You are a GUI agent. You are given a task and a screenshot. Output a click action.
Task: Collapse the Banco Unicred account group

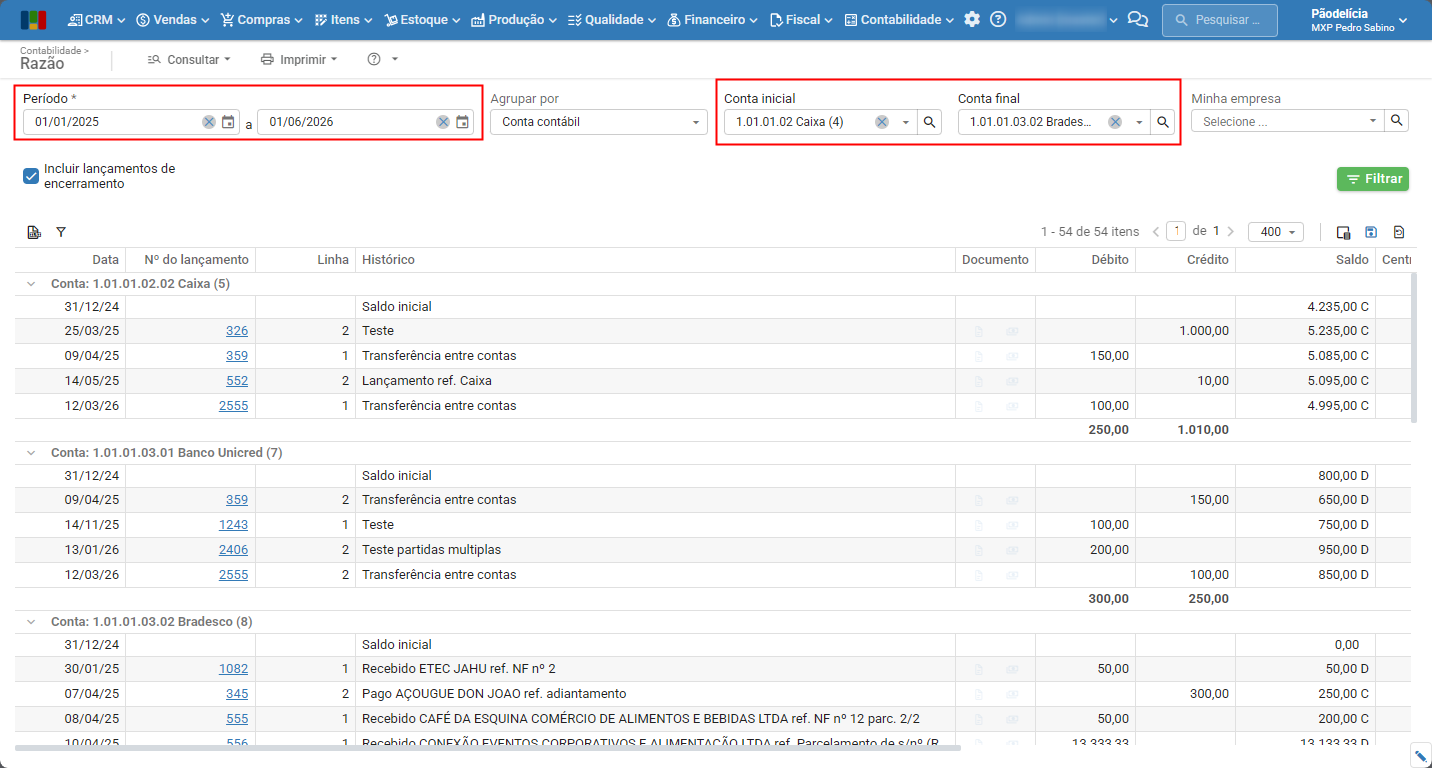pos(32,453)
